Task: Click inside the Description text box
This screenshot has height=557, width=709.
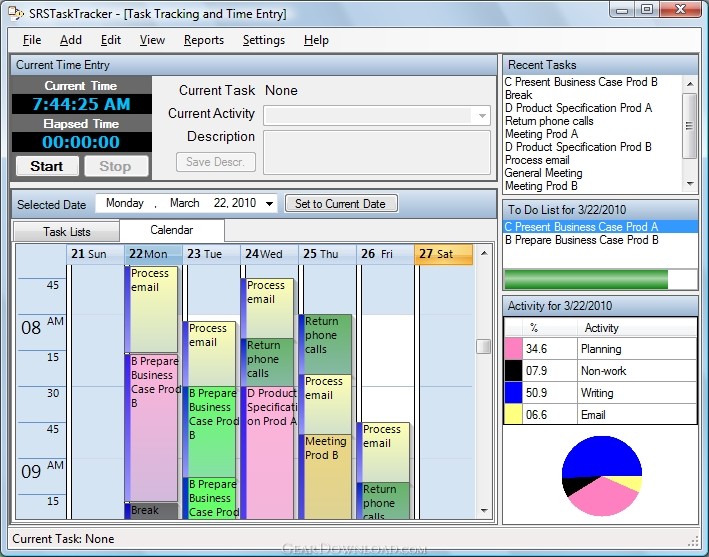Action: click(377, 152)
